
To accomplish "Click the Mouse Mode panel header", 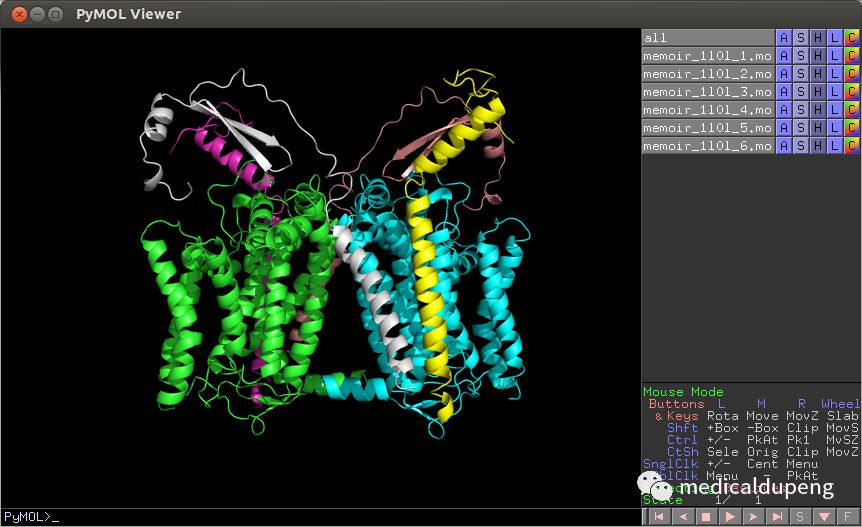I will (683, 392).
